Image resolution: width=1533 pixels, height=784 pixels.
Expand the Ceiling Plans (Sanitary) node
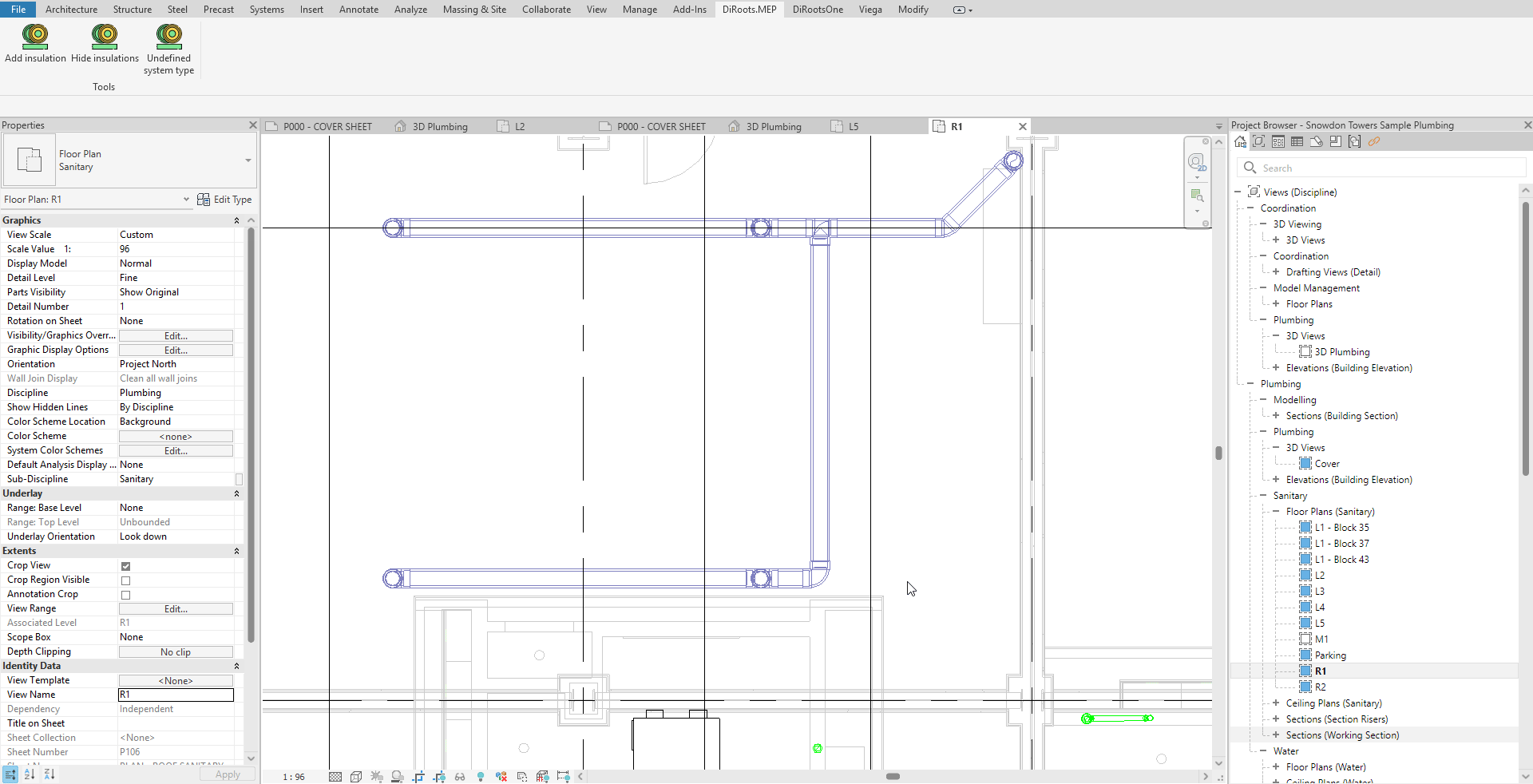(x=1276, y=703)
